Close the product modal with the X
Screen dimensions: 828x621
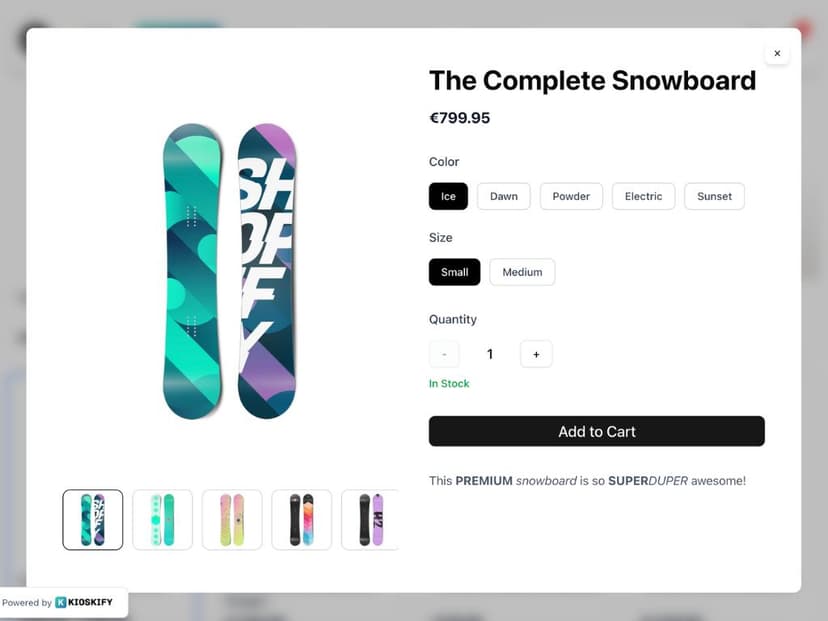pyautogui.click(x=777, y=53)
